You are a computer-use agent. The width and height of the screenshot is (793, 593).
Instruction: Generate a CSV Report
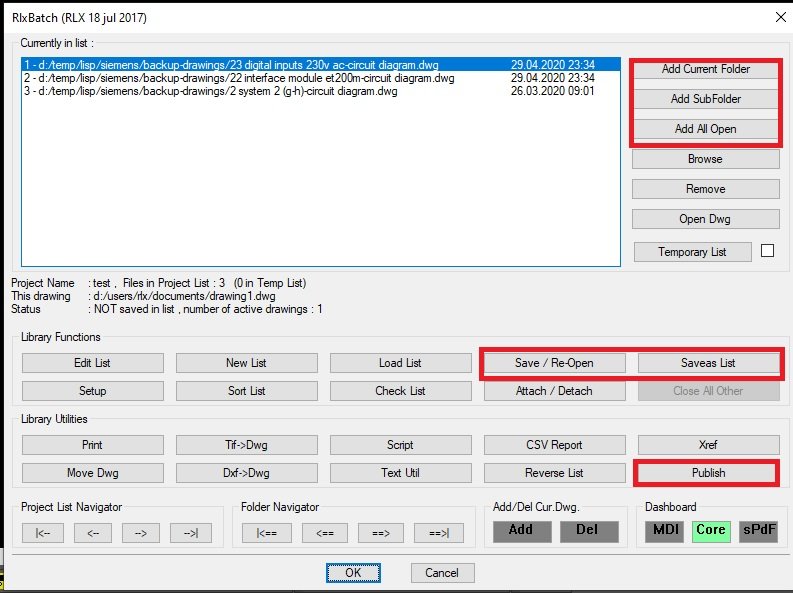click(x=554, y=445)
